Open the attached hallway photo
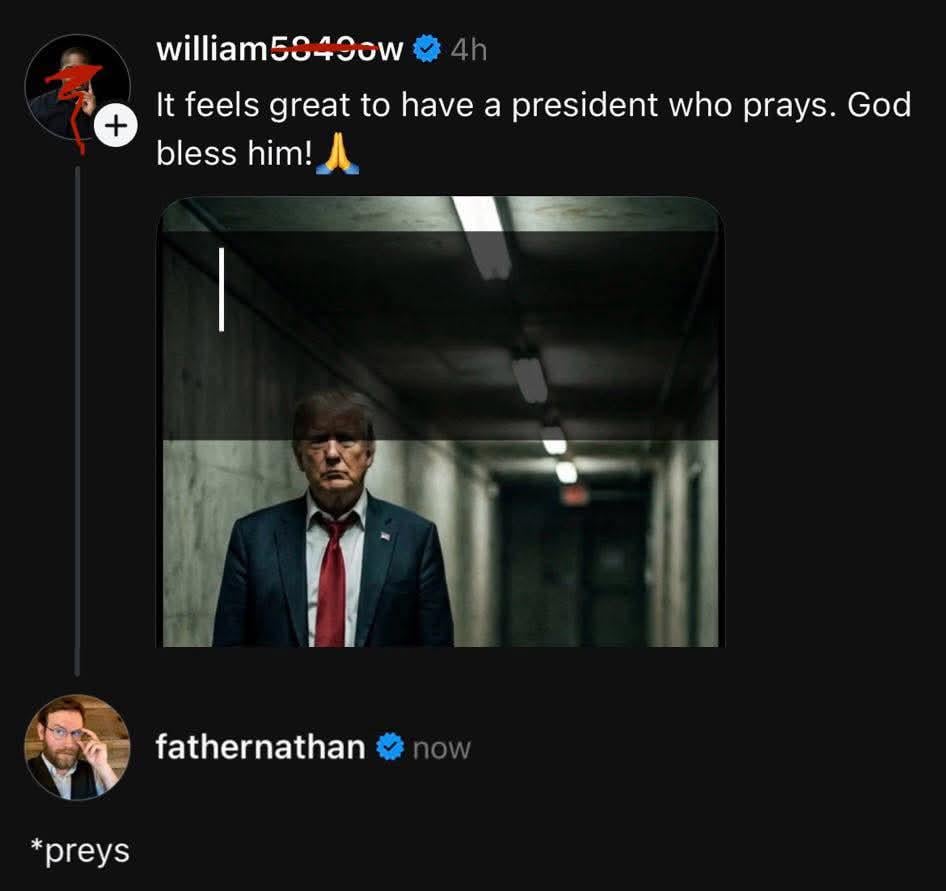Image resolution: width=946 pixels, height=891 pixels. coord(440,422)
